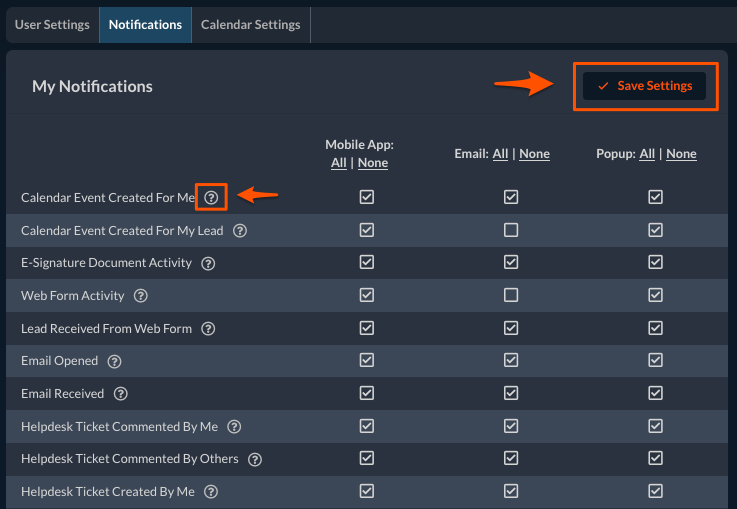Toggle Popup for E-Signature Document Activity

point(655,262)
